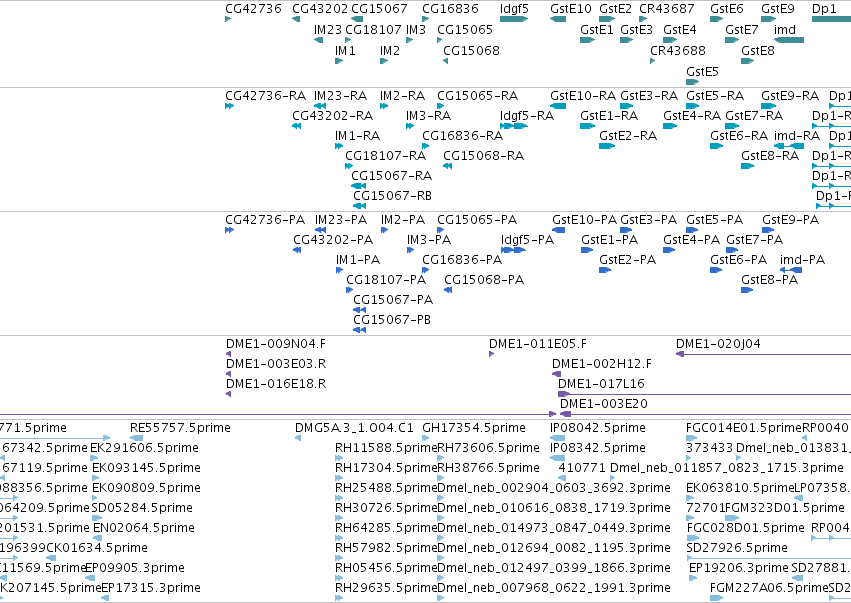Viewport: 851px width, 603px height.
Task: Select the IM1 gene label
Action: [x=345, y=50]
